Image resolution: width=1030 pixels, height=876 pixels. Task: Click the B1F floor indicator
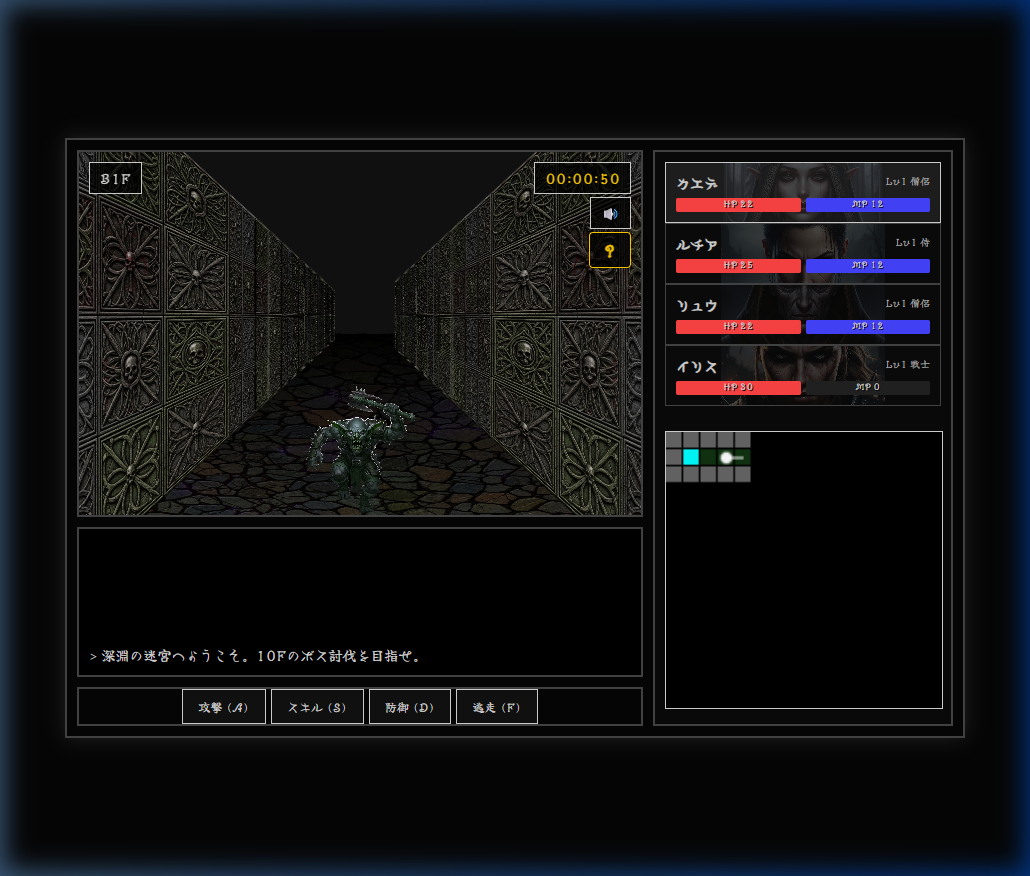(x=116, y=179)
